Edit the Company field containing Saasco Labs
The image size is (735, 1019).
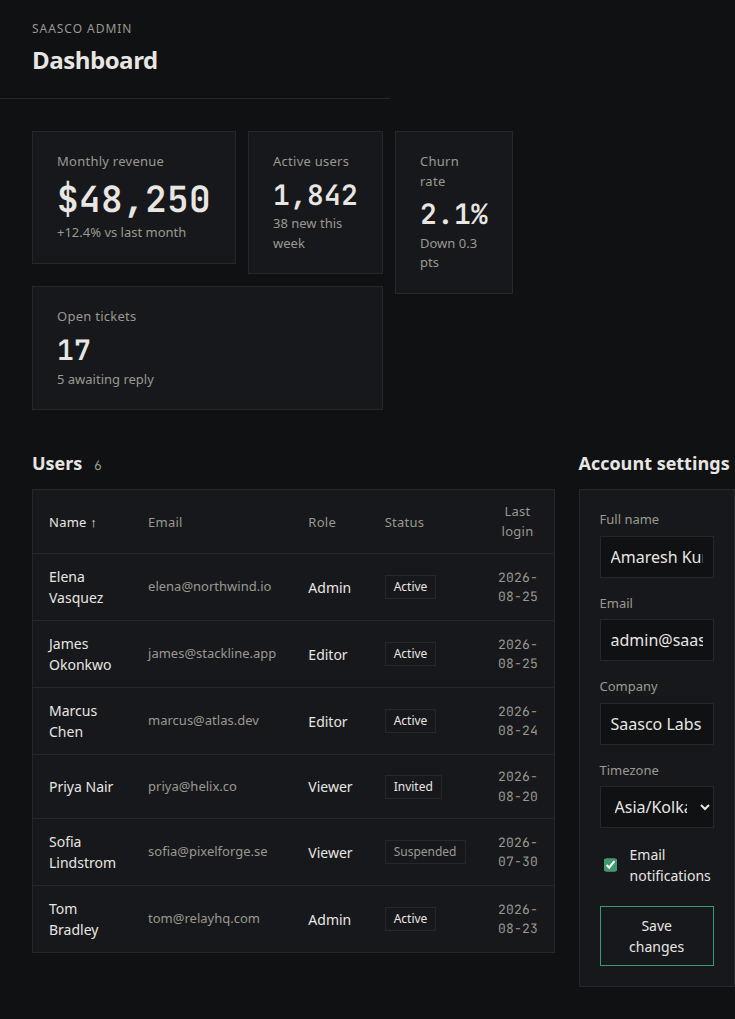point(656,724)
